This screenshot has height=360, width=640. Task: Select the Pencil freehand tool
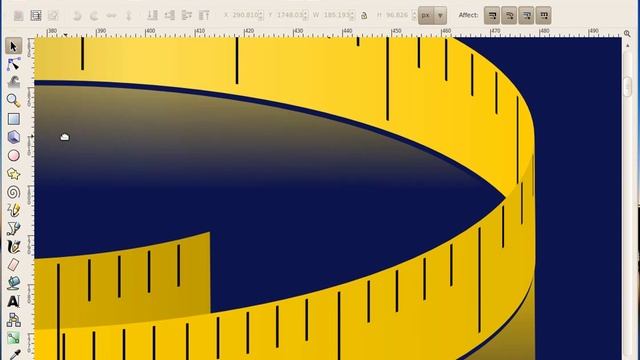pos(13,210)
